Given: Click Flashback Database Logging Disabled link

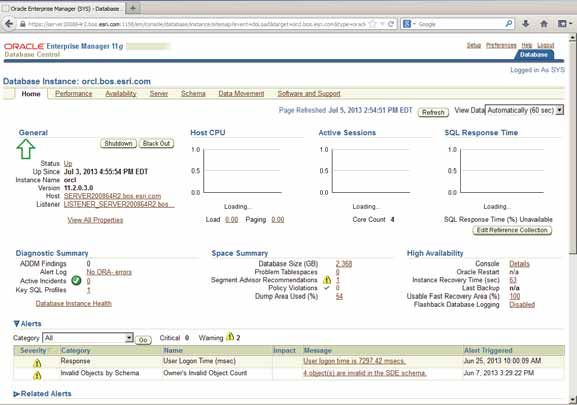Looking at the screenshot, I should click(x=522, y=305).
